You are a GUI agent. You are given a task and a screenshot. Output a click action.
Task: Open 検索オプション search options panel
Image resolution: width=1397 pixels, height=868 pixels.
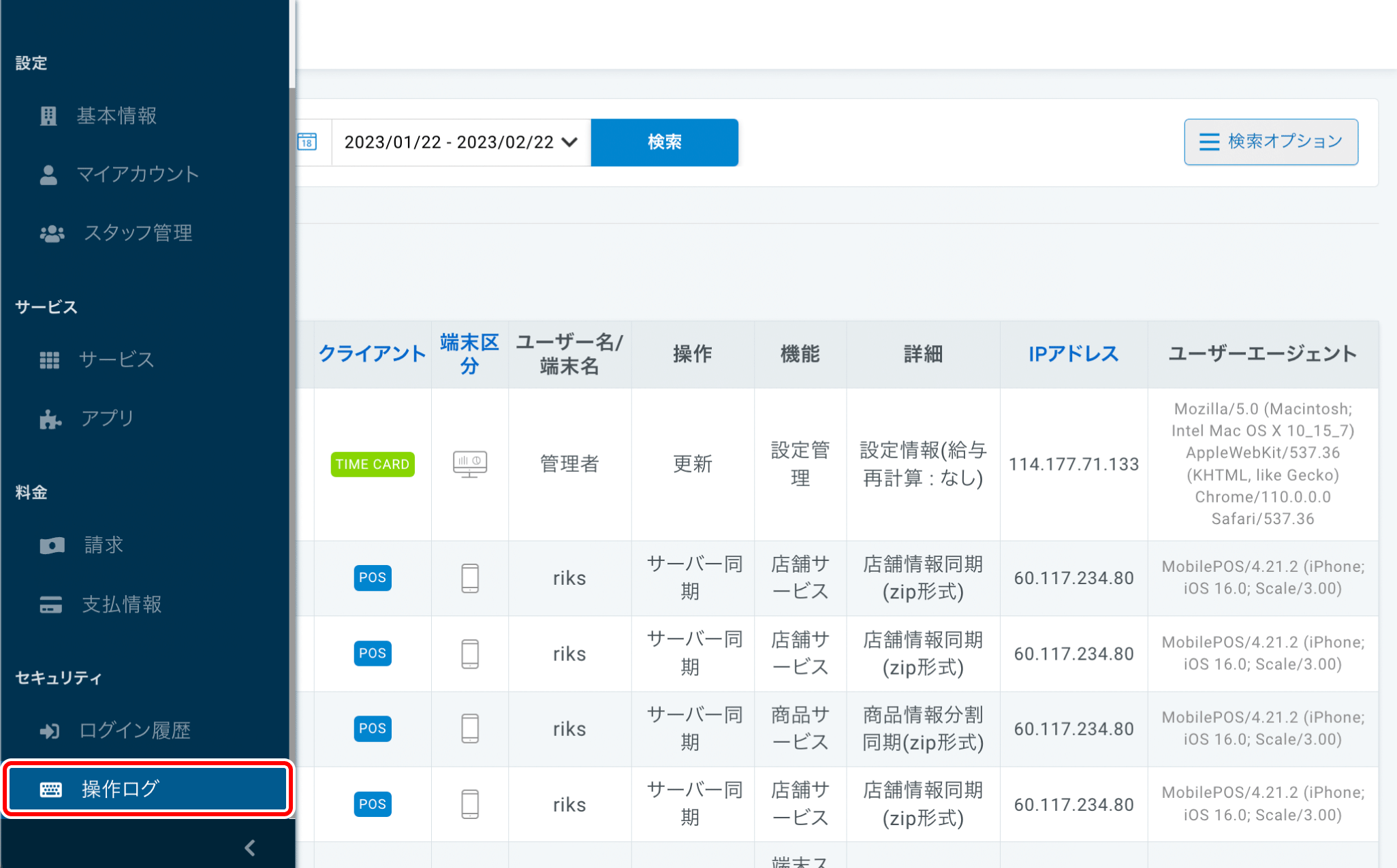pos(1270,142)
